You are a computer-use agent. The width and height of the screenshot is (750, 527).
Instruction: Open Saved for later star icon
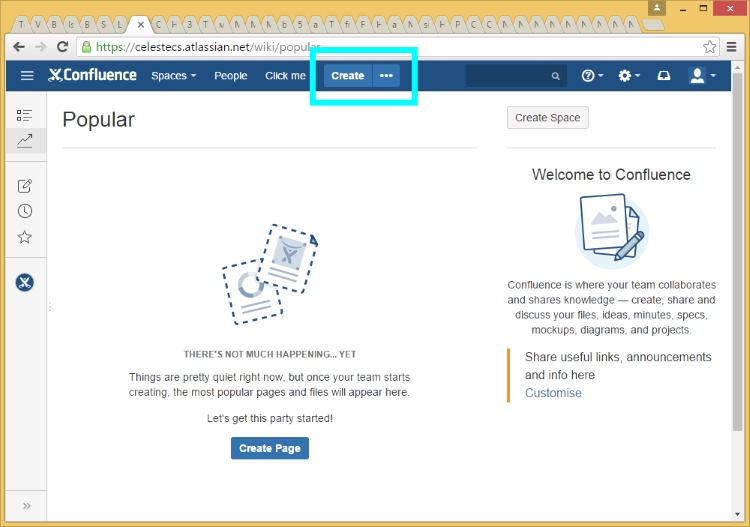[x=24, y=237]
